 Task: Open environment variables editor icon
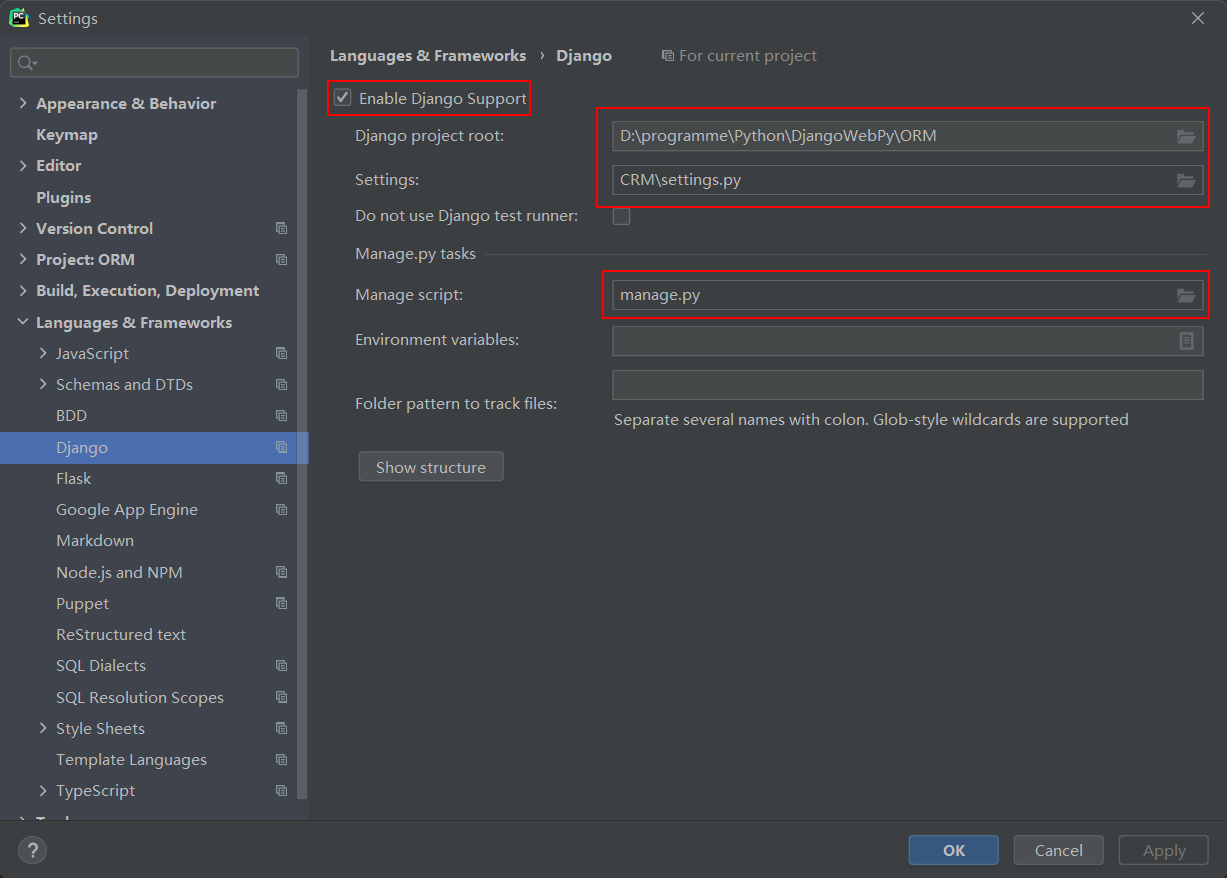[1186, 341]
